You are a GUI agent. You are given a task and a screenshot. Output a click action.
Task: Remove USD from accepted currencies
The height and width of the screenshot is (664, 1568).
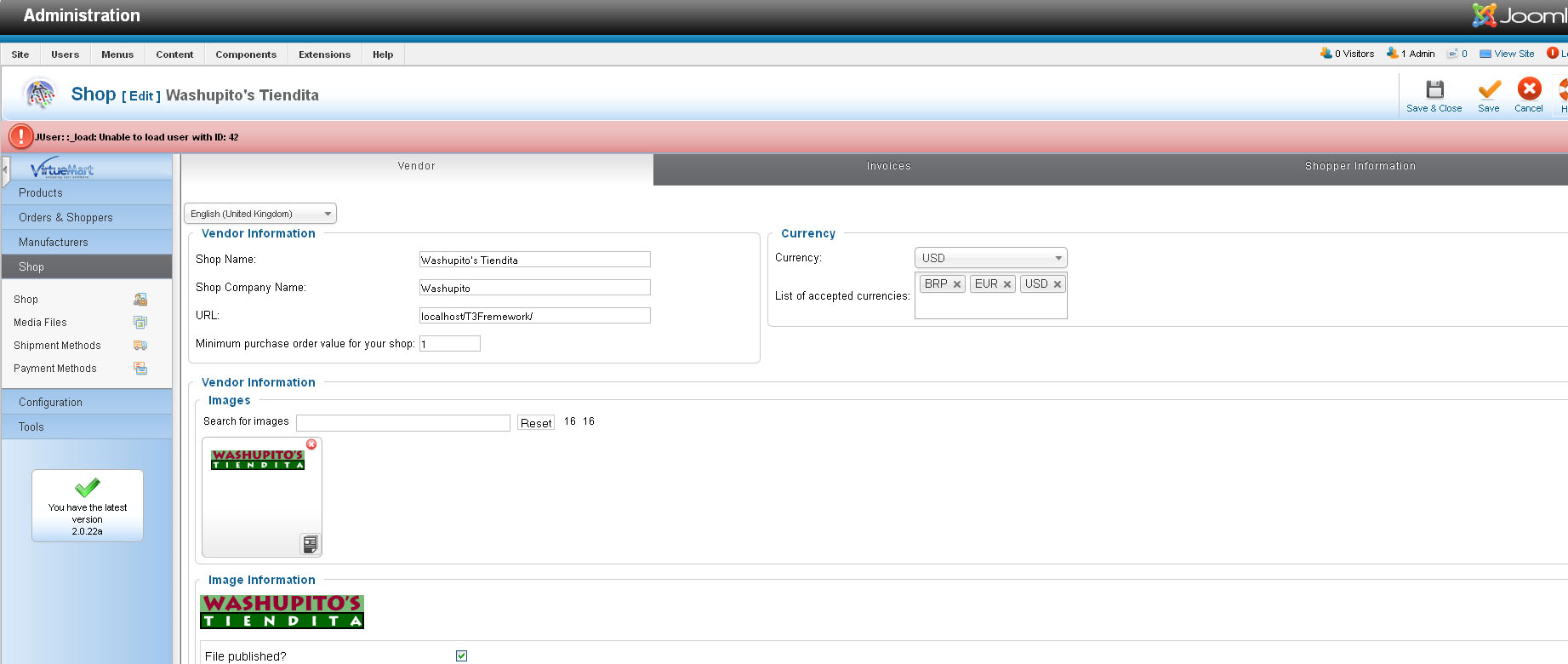pos(1057,284)
